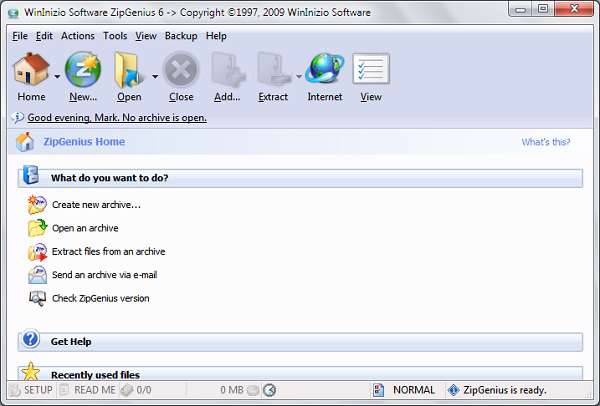Click the disk icon next to 0 MB

coord(253,391)
